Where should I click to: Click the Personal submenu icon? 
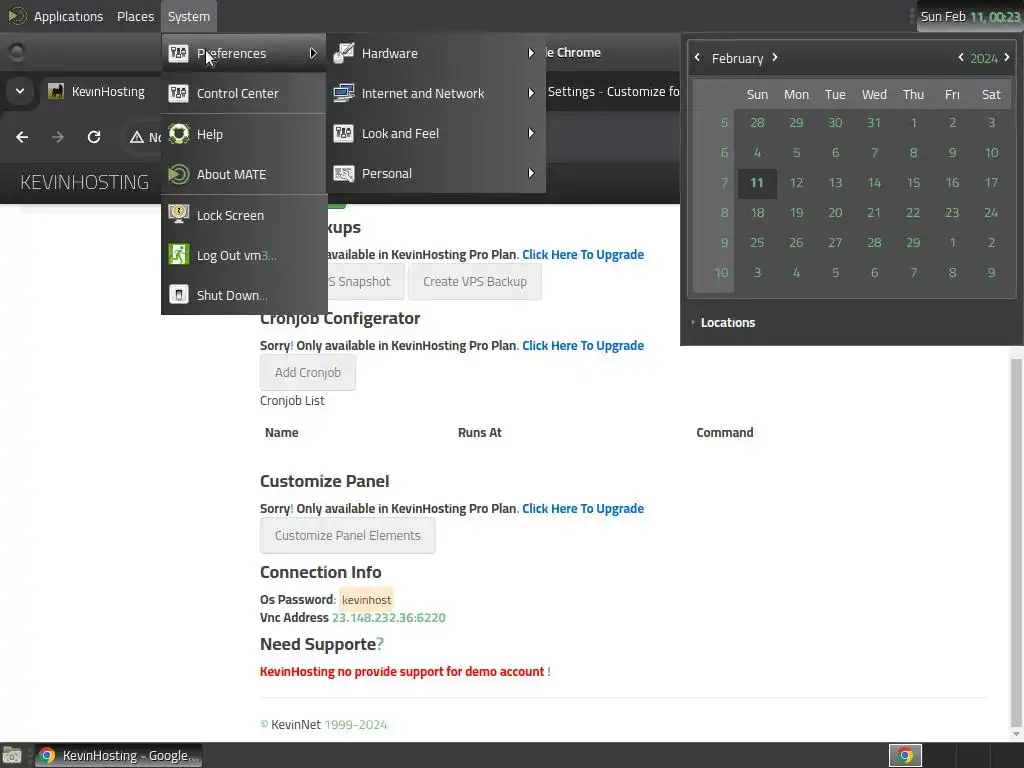[x=344, y=173]
